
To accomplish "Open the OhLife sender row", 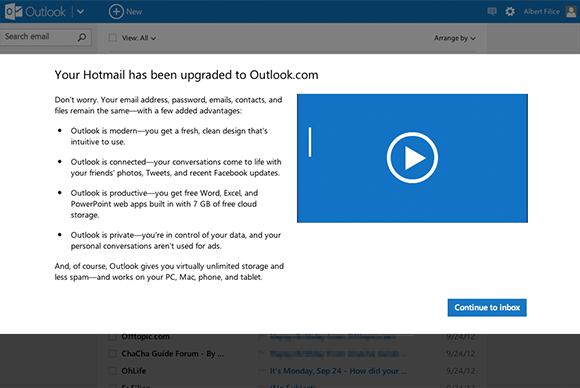I will tap(134, 371).
